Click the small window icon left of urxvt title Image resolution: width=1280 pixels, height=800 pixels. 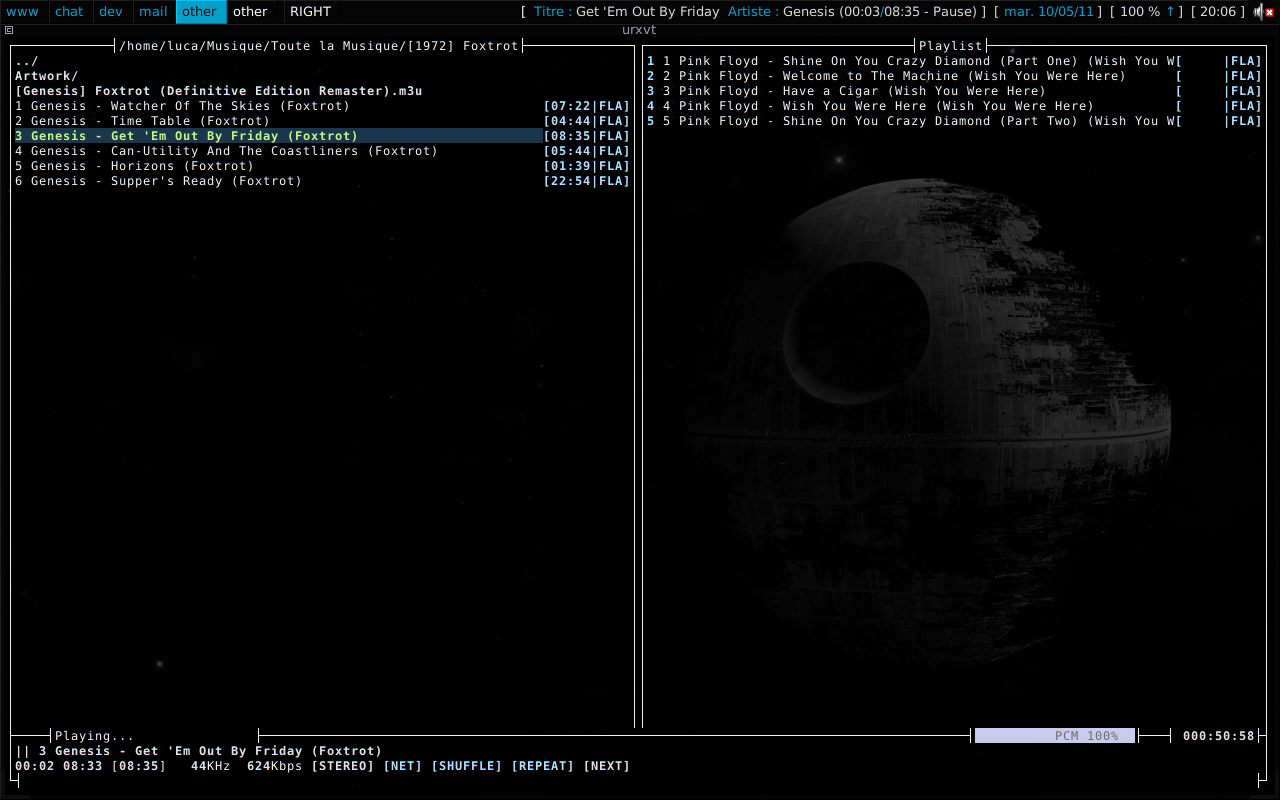tap(9, 30)
